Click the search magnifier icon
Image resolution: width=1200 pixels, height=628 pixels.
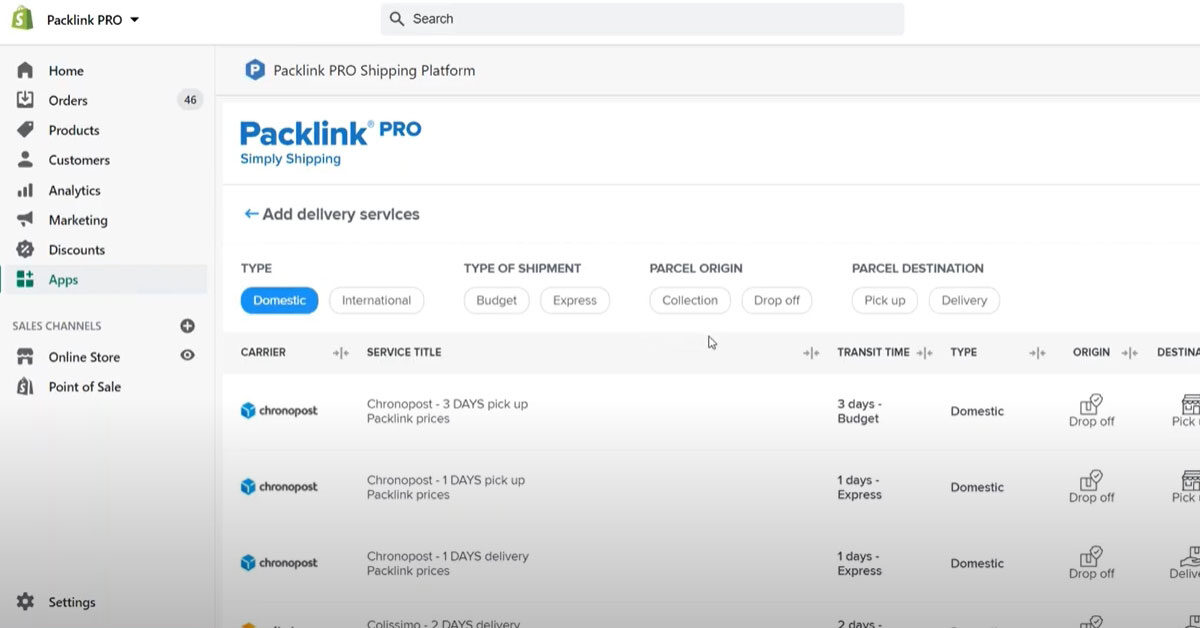pos(396,18)
